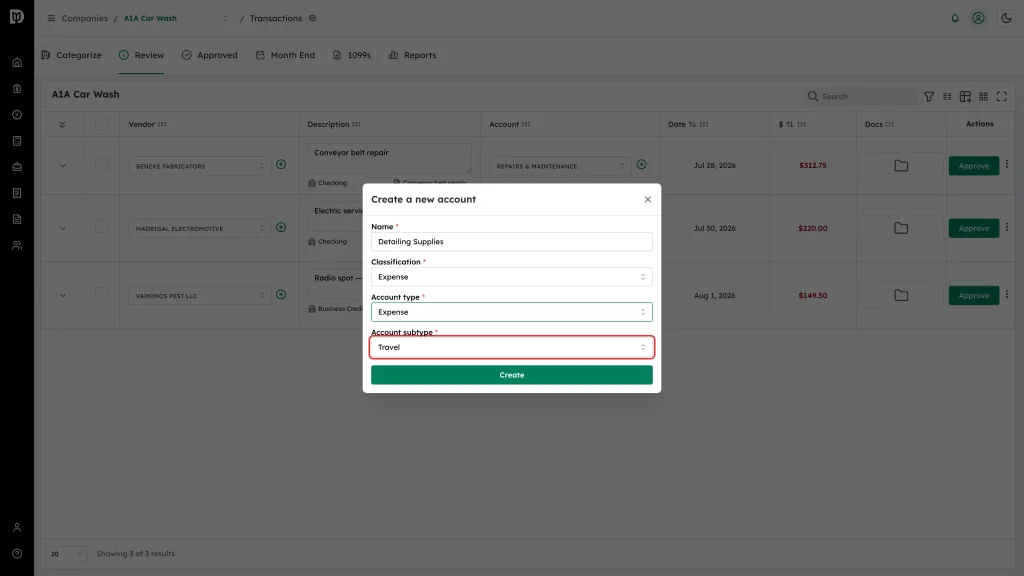Image resolution: width=1024 pixels, height=576 pixels.
Task: Toggle dark mode moon icon
Action: click(1006, 18)
